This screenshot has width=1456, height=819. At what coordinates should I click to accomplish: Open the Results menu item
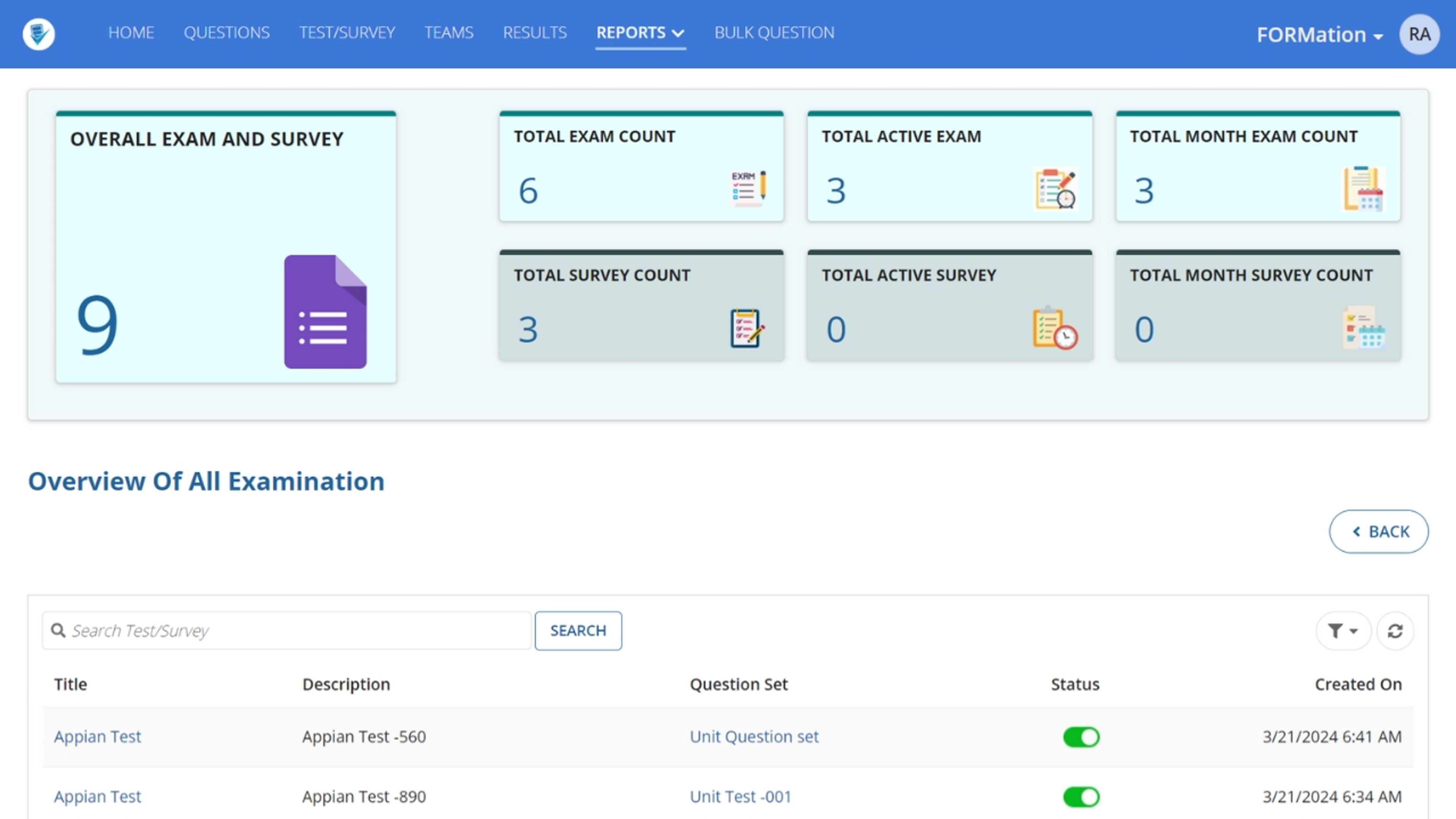535,33
